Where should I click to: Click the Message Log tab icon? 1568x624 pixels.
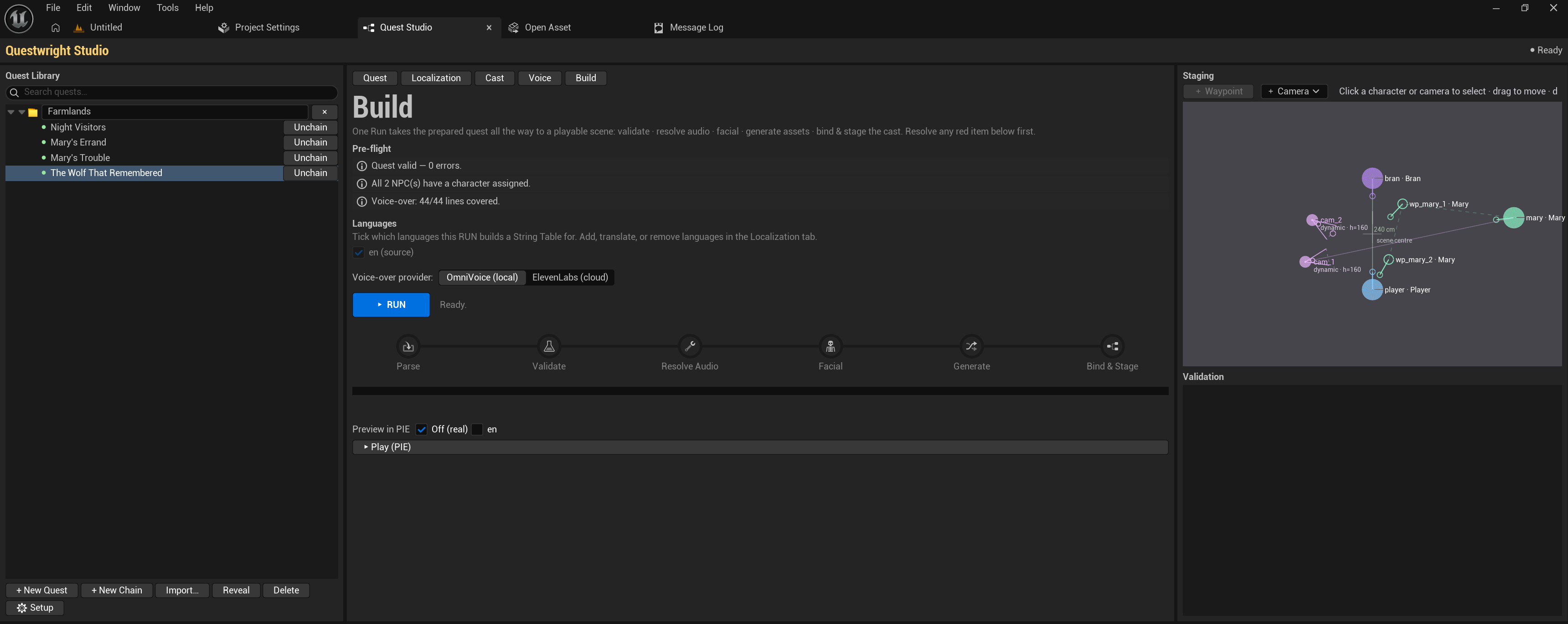(x=658, y=27)
